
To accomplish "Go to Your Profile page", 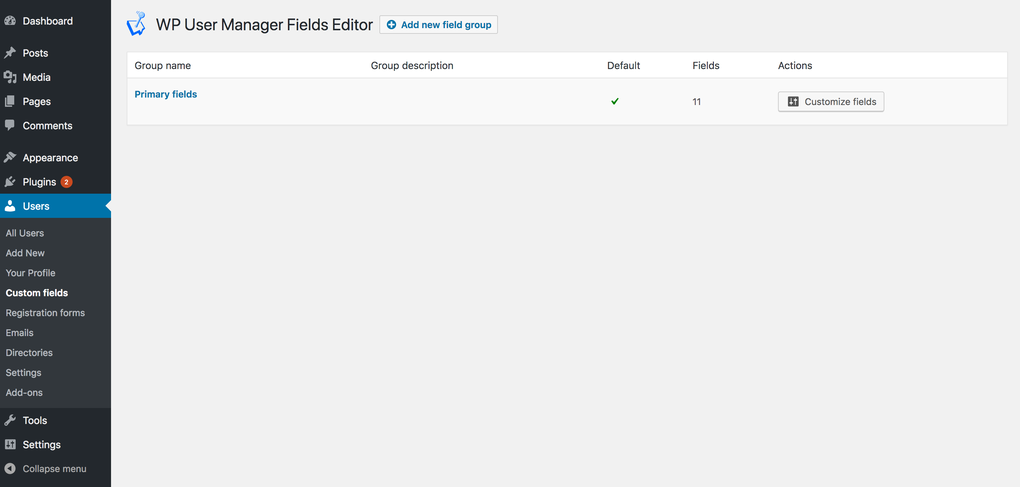I will click(31, 273).
